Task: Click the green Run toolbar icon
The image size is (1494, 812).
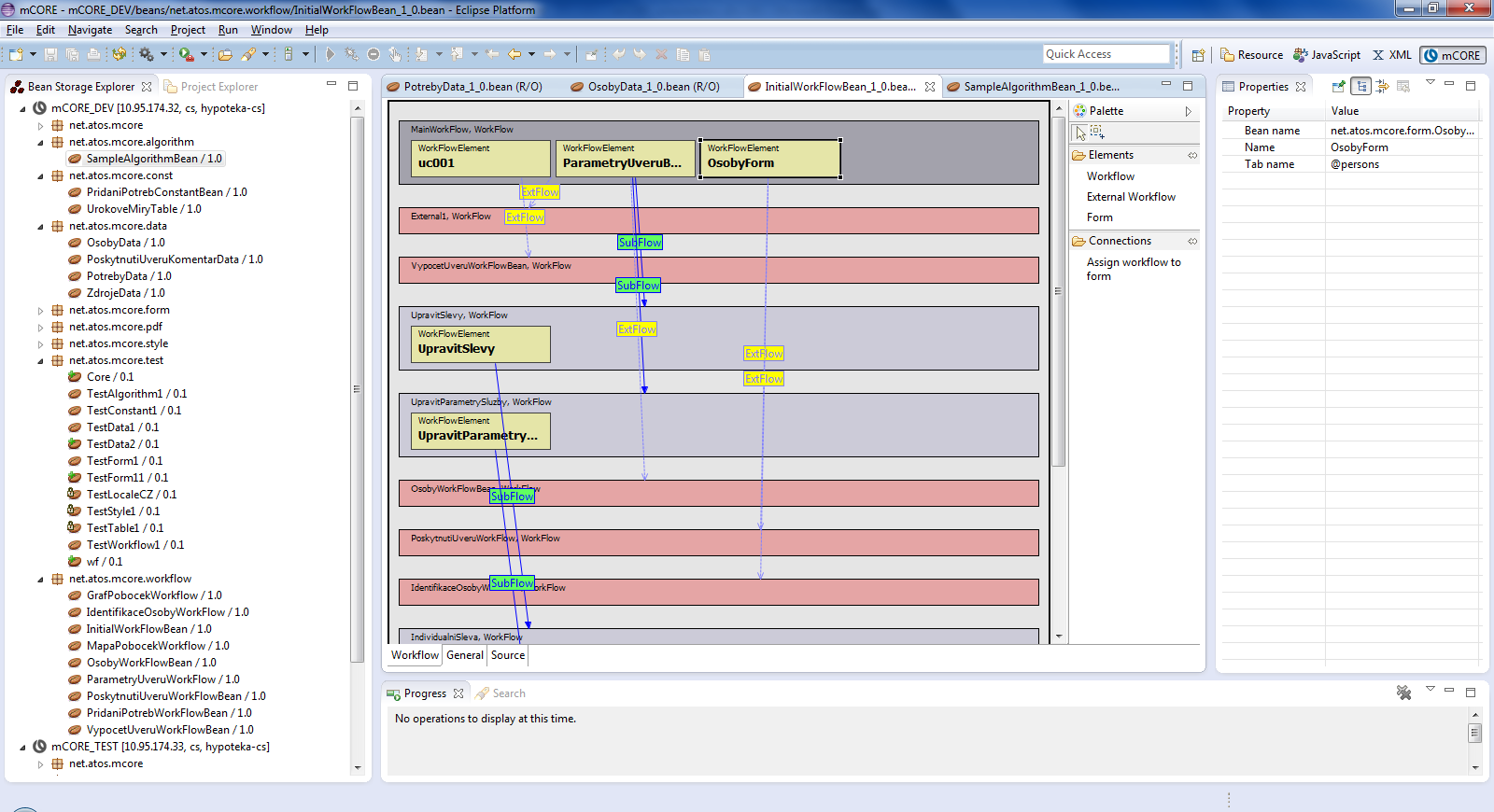Action: pos(187,54)
